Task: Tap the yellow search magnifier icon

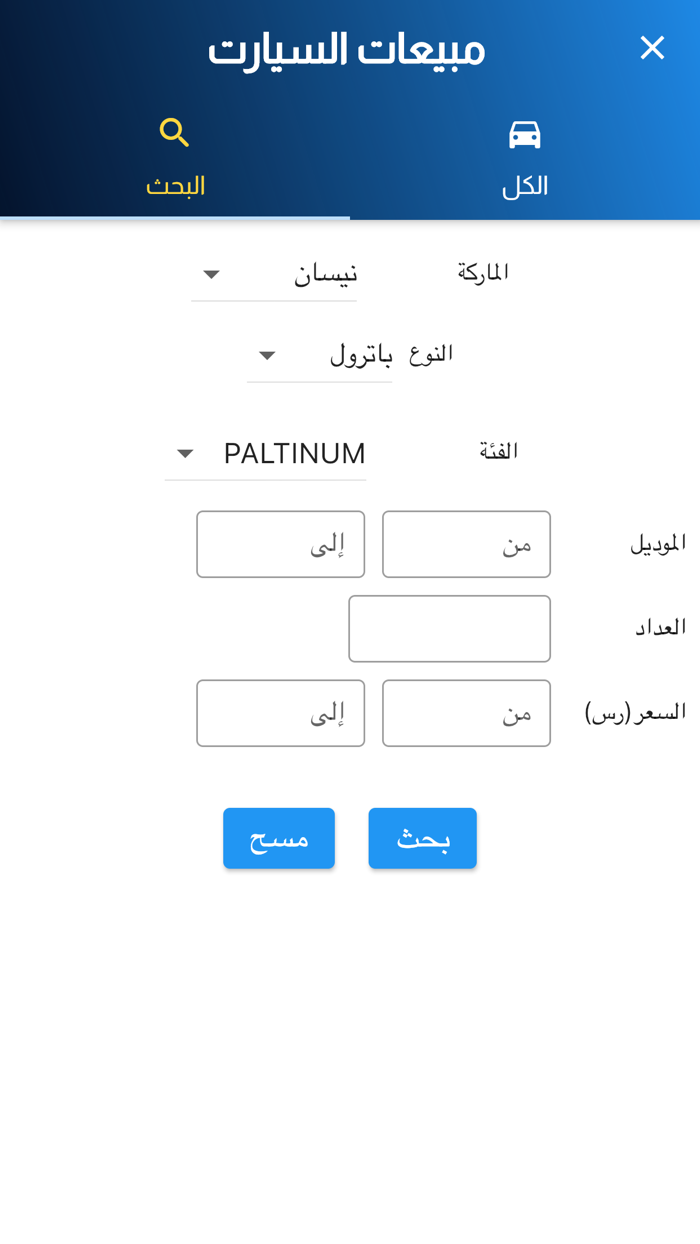Action: [174, 132]
